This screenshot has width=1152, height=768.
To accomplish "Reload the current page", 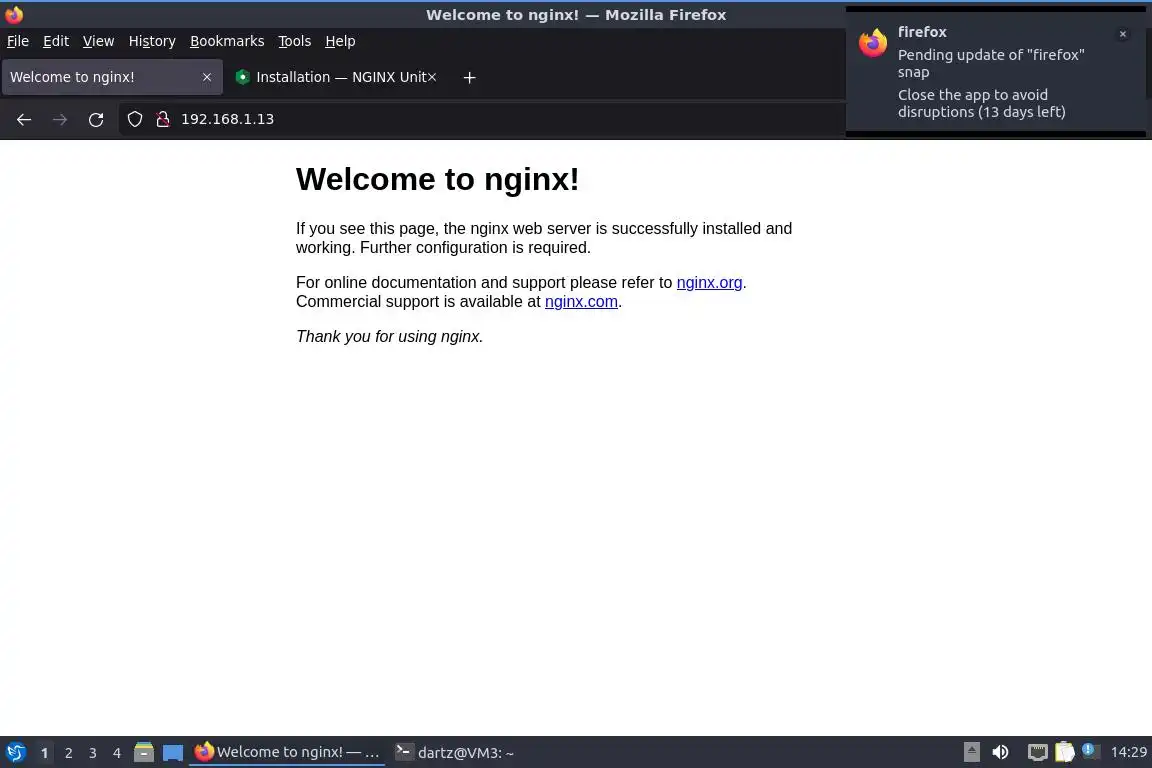I will 96,120.
